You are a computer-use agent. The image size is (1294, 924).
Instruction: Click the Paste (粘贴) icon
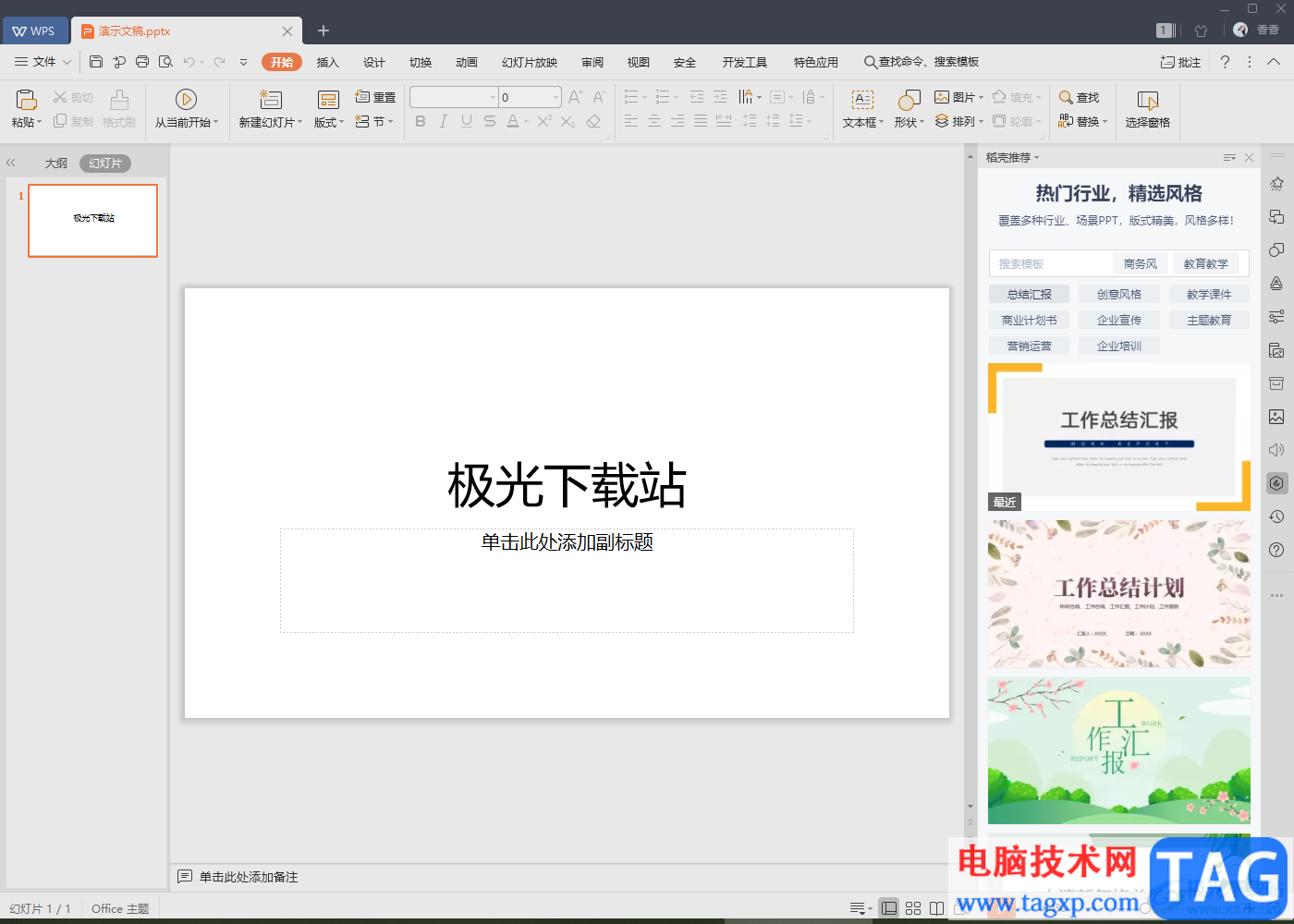tap(26, 100)
